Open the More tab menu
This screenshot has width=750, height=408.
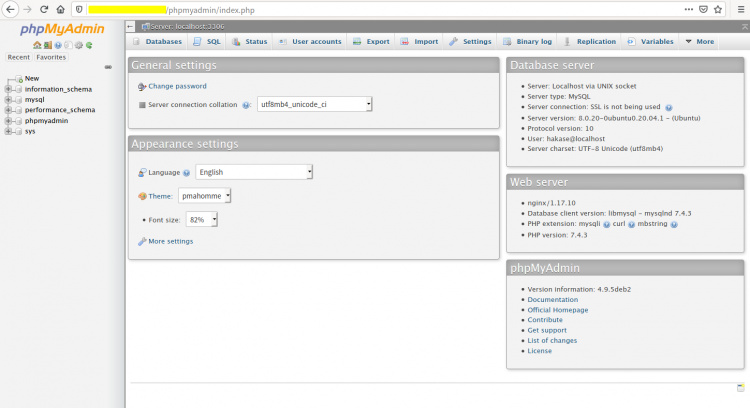(x=700, y=42)
